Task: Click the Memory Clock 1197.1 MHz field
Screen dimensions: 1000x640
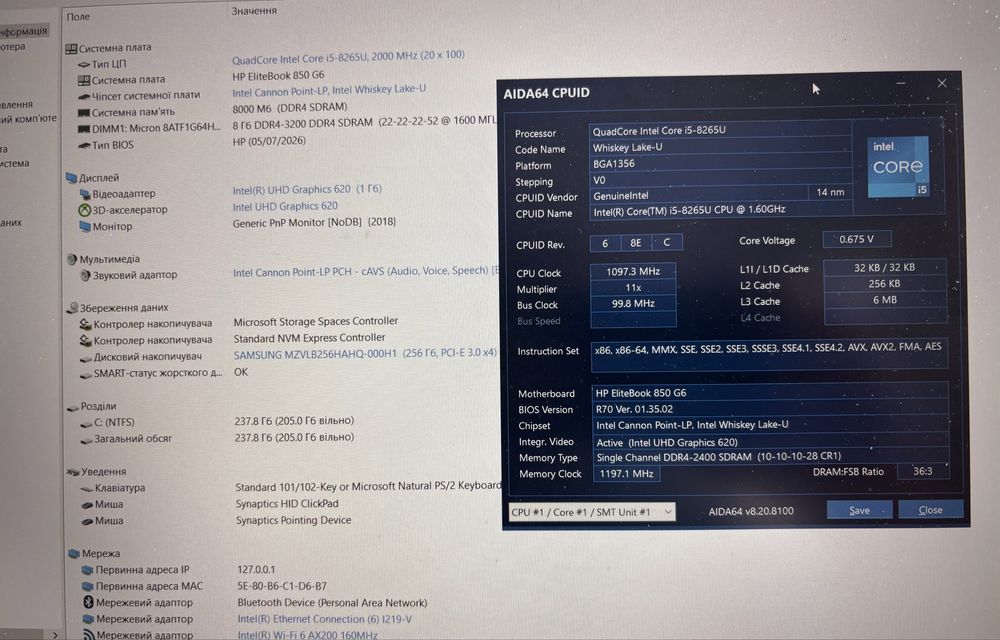Action: coord(626,474)
